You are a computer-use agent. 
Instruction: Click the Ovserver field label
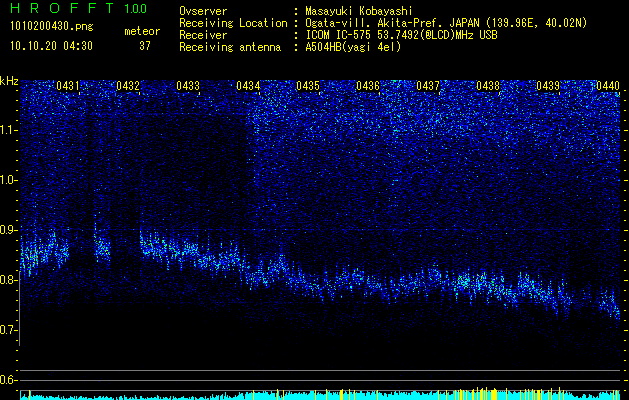coord(203,11)
